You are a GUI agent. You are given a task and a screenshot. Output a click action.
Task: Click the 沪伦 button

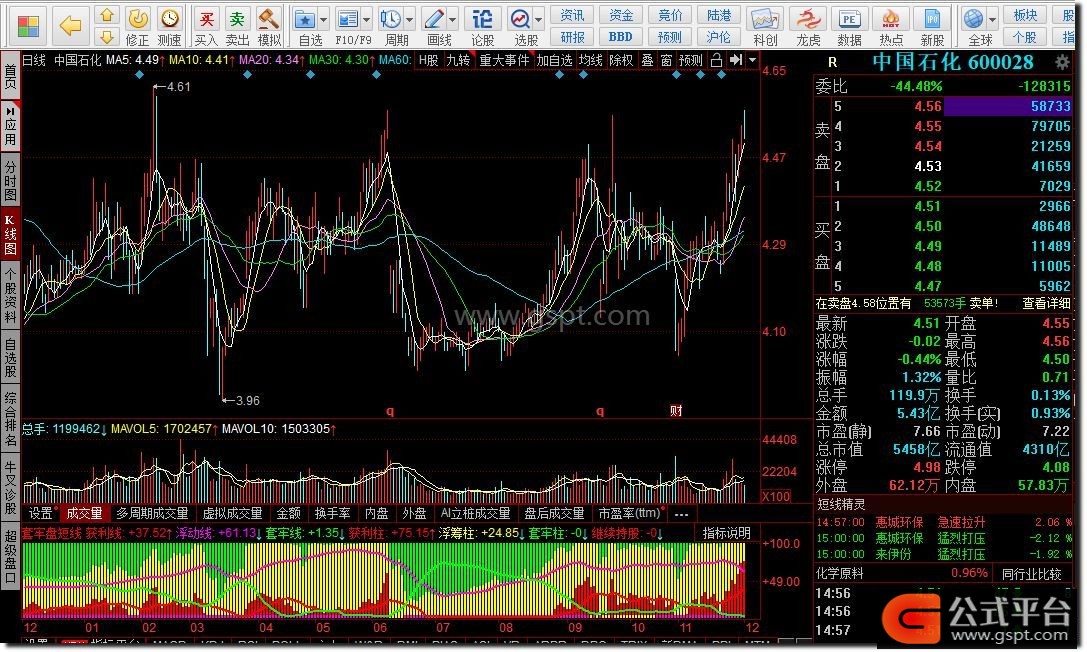718,37
